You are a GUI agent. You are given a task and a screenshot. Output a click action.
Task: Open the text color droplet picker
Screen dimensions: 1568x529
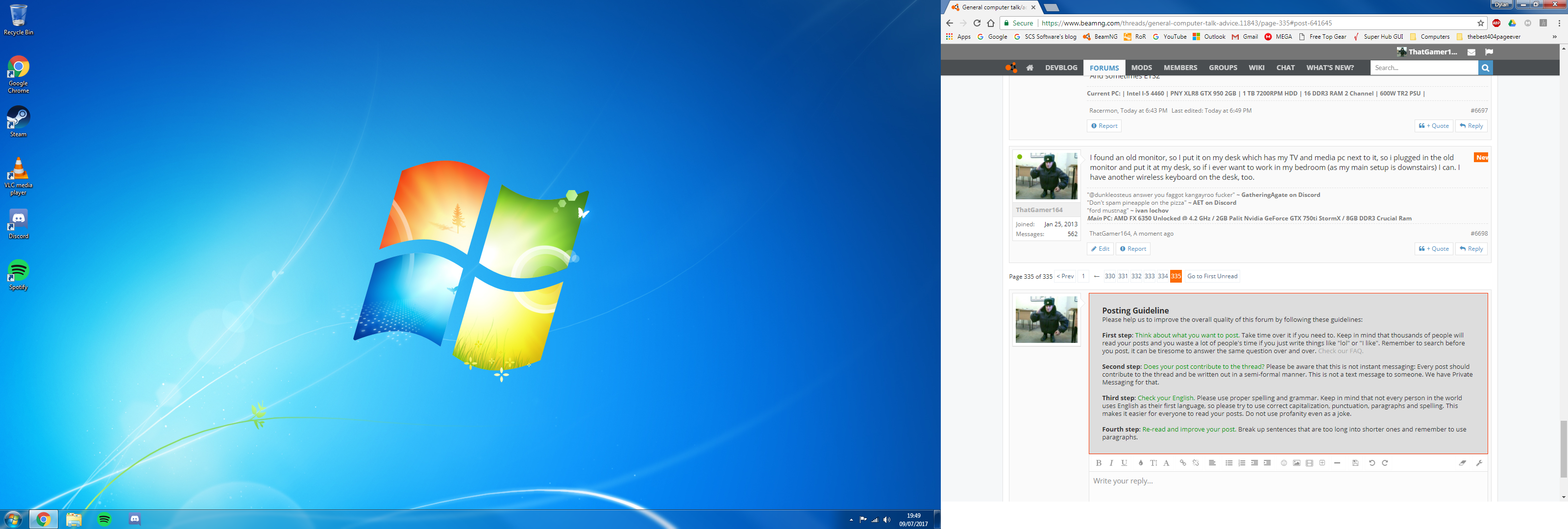[x=1141, y=463]
